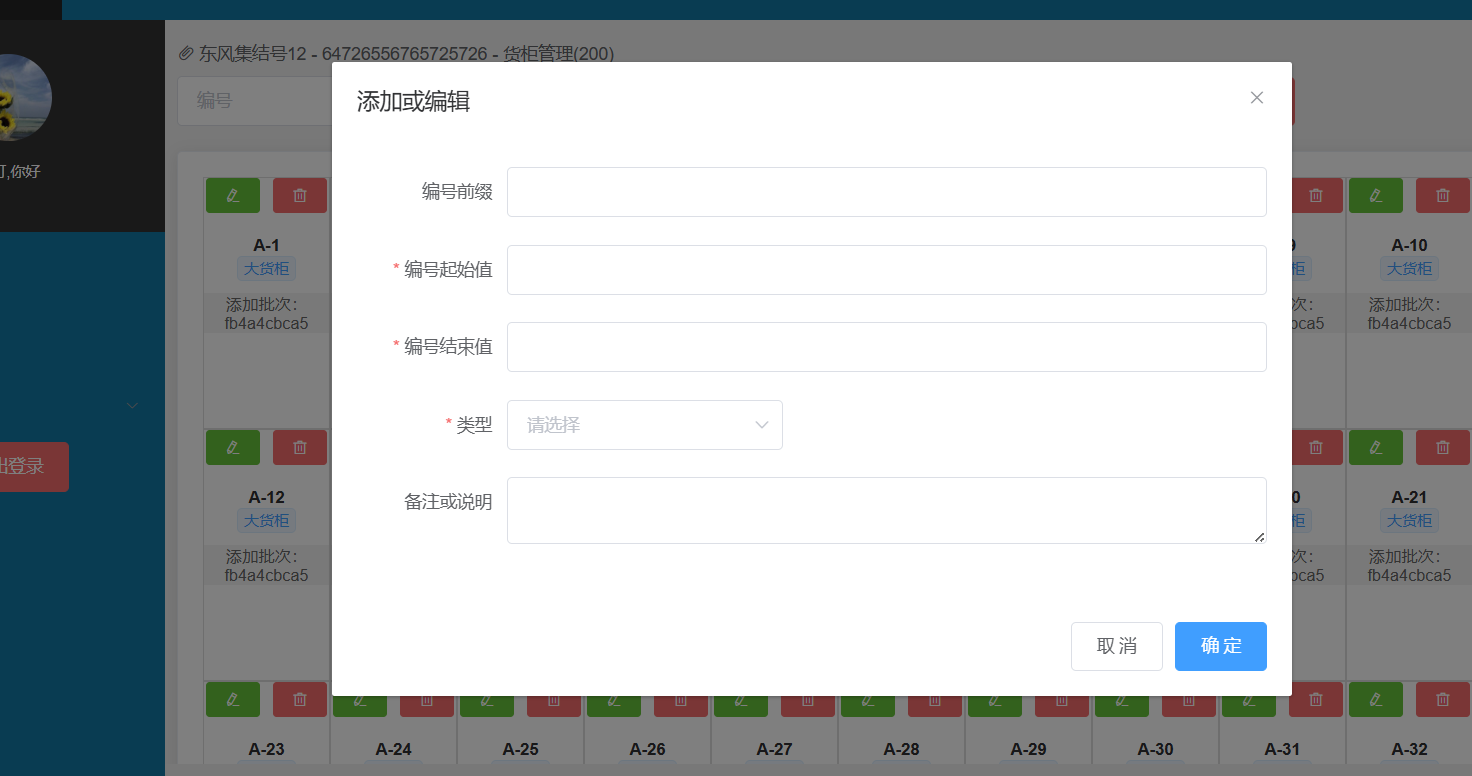The image size is (1472, 776).
Task: Click the red trash icon for locker A-31
Action: pos(1316,699)
